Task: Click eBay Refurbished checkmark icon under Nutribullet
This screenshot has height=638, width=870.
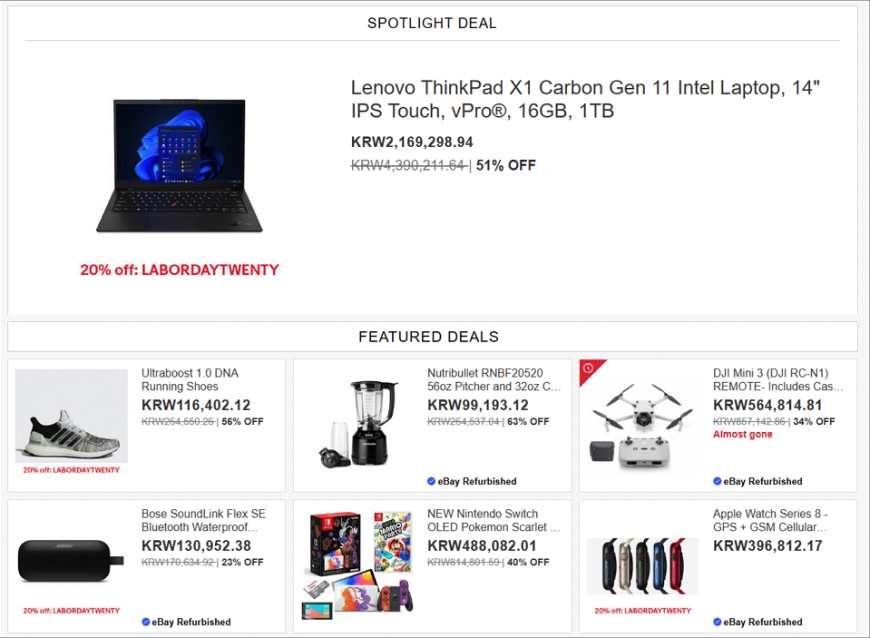Action: pos(431,481)
